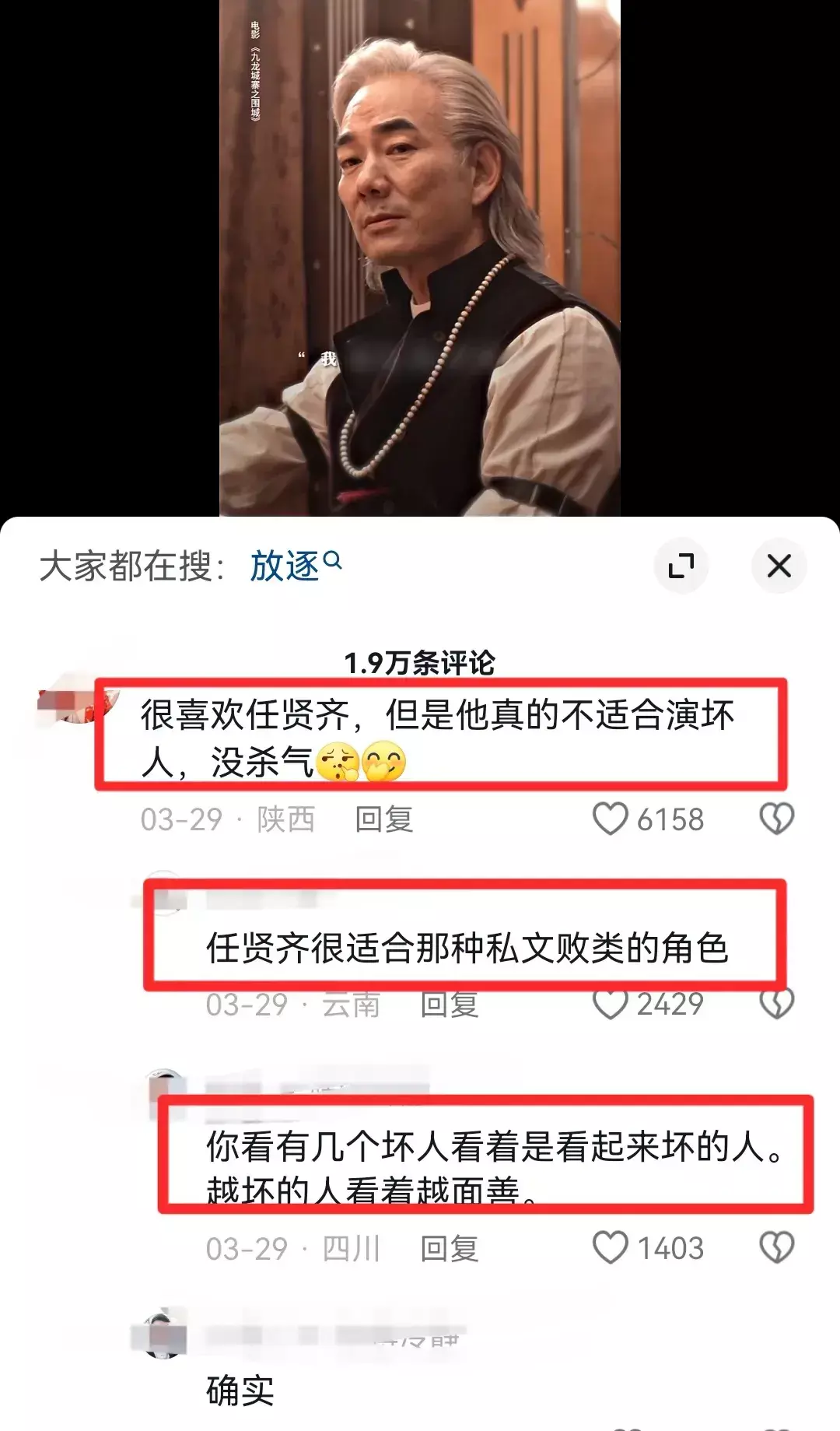Screen dimensions: 840x1431
Task: Dislike the 云南 comment with broken heart
Action: click(776, 1003)
